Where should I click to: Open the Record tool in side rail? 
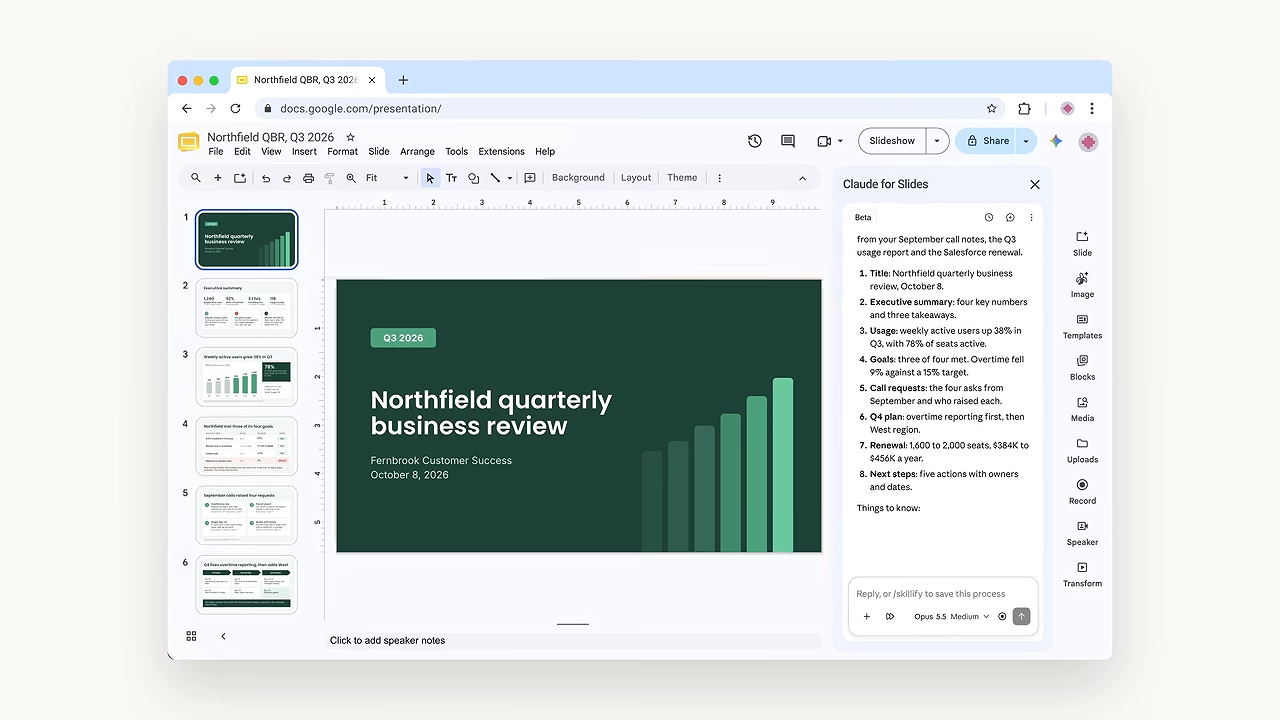[1082, 491]
